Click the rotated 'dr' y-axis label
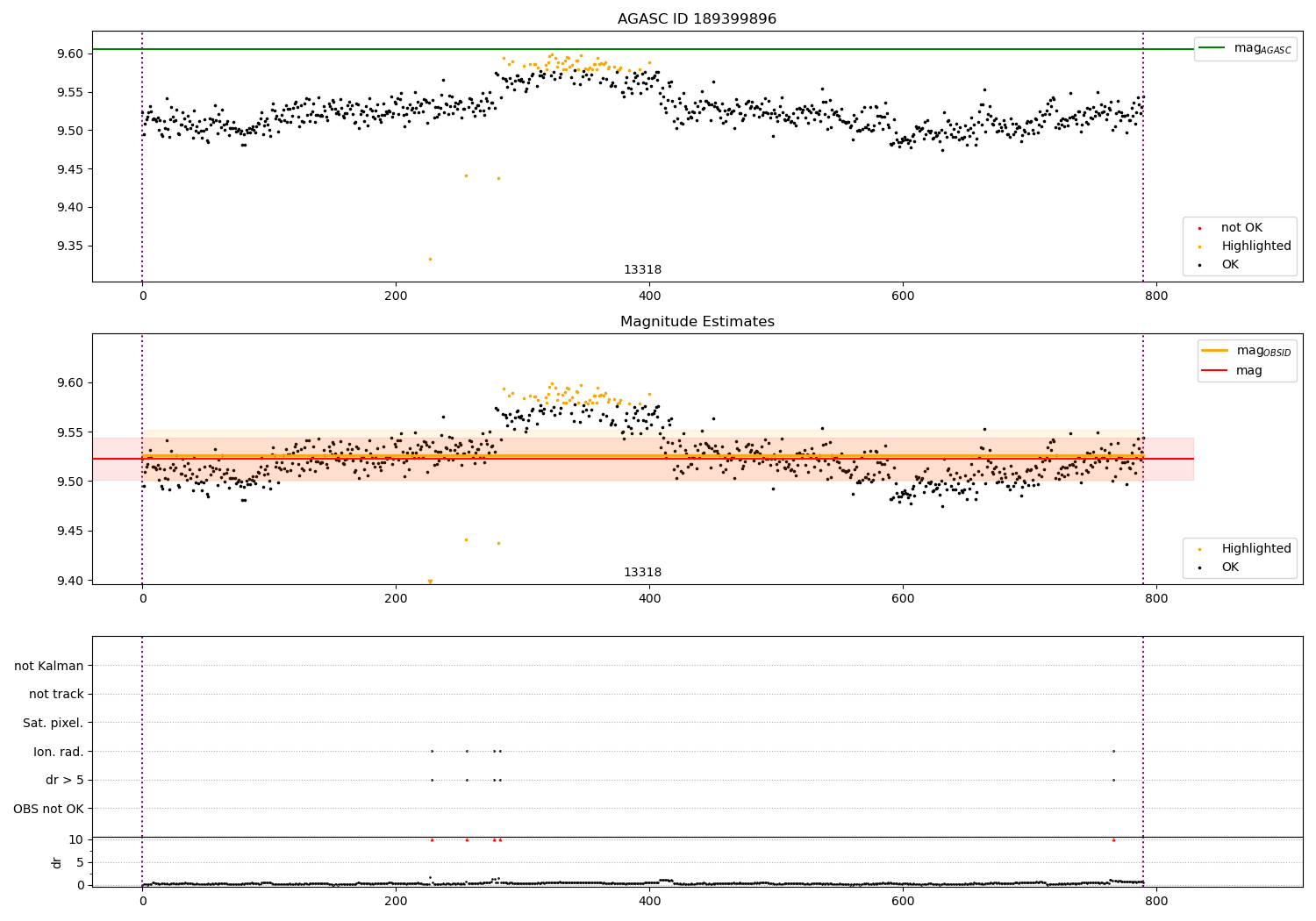Screen dimensions: 1316x921 click(x=57, y=862)
